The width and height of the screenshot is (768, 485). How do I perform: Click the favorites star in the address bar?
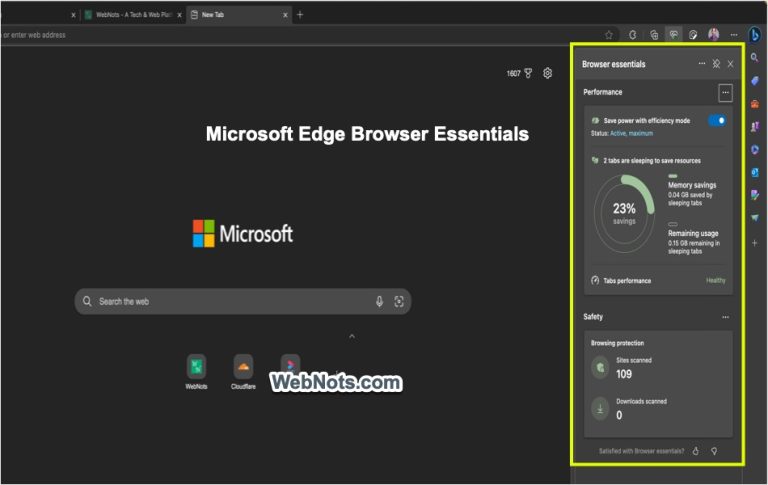(608, 35)
